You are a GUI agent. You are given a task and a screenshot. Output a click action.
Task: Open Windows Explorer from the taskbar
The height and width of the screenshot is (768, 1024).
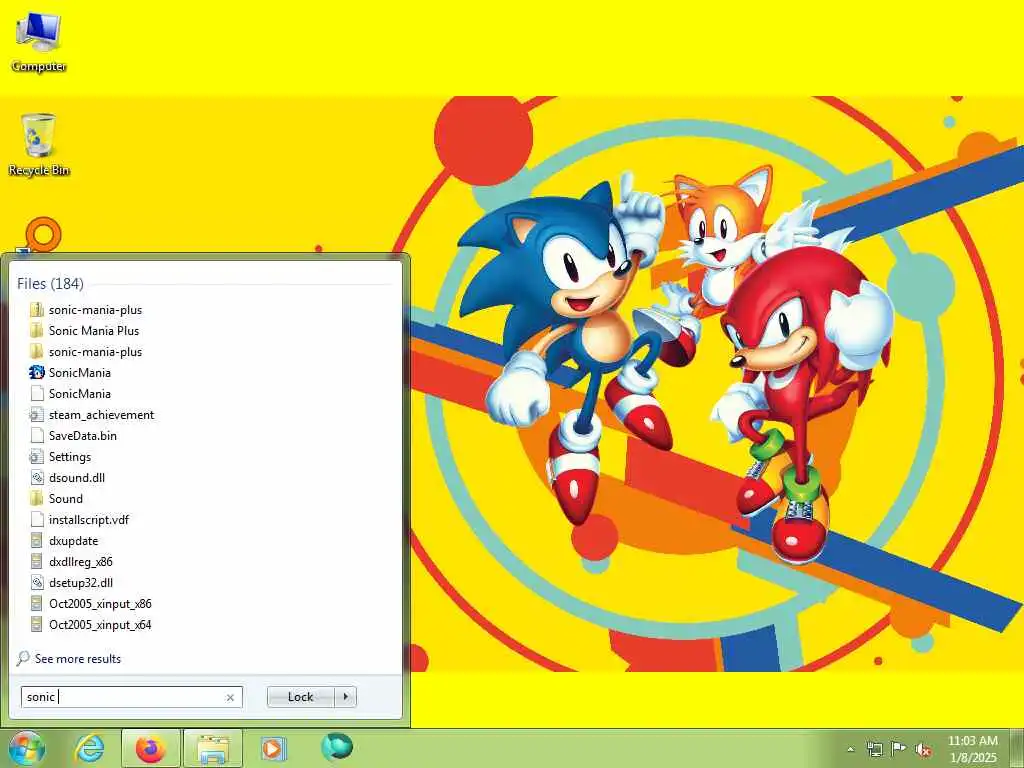coord(213,748)
